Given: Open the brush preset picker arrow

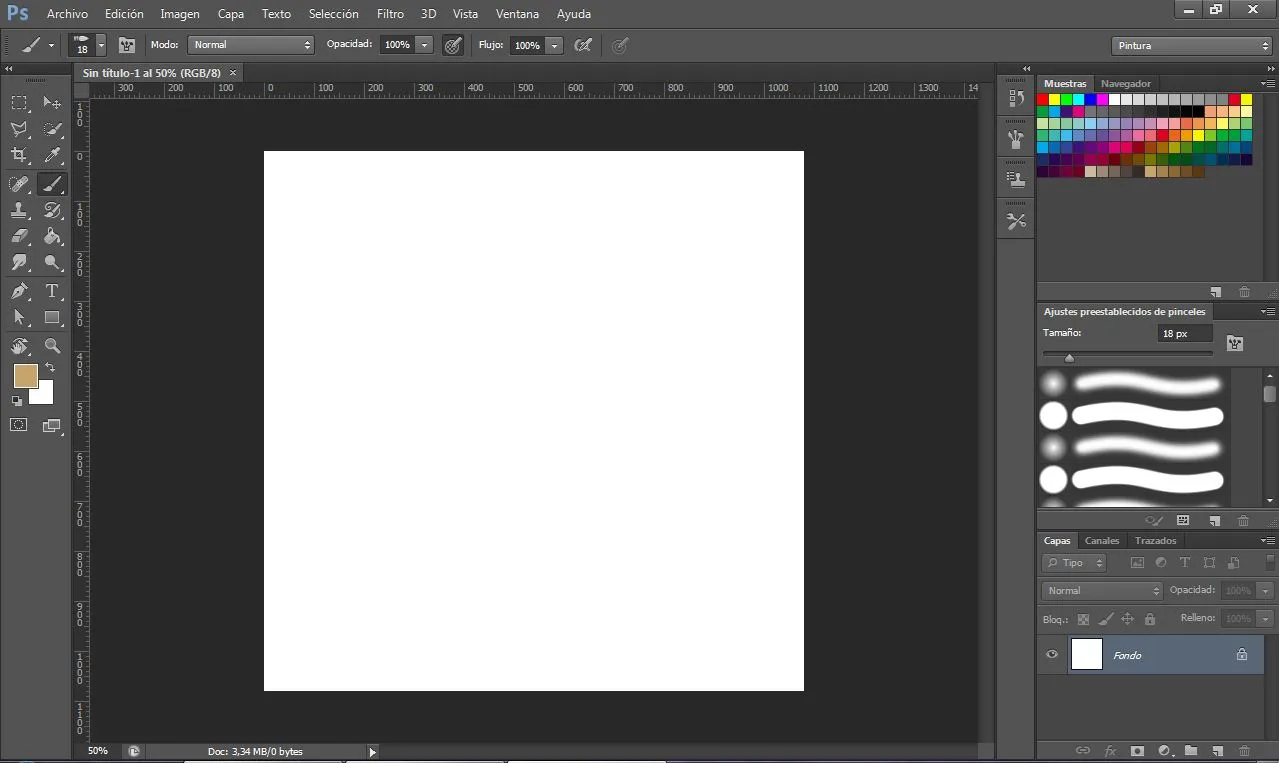Looking at the screenshot, I should 101,46.
